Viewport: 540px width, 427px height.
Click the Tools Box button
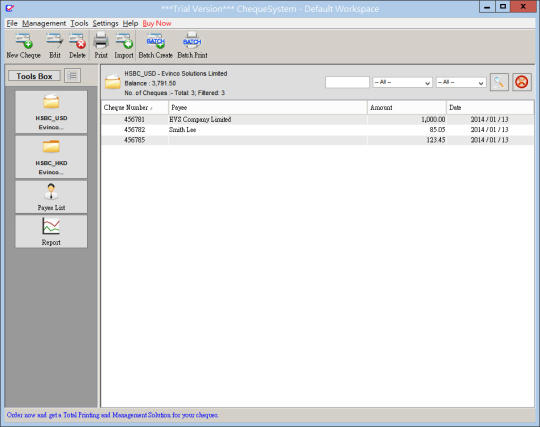34,76
